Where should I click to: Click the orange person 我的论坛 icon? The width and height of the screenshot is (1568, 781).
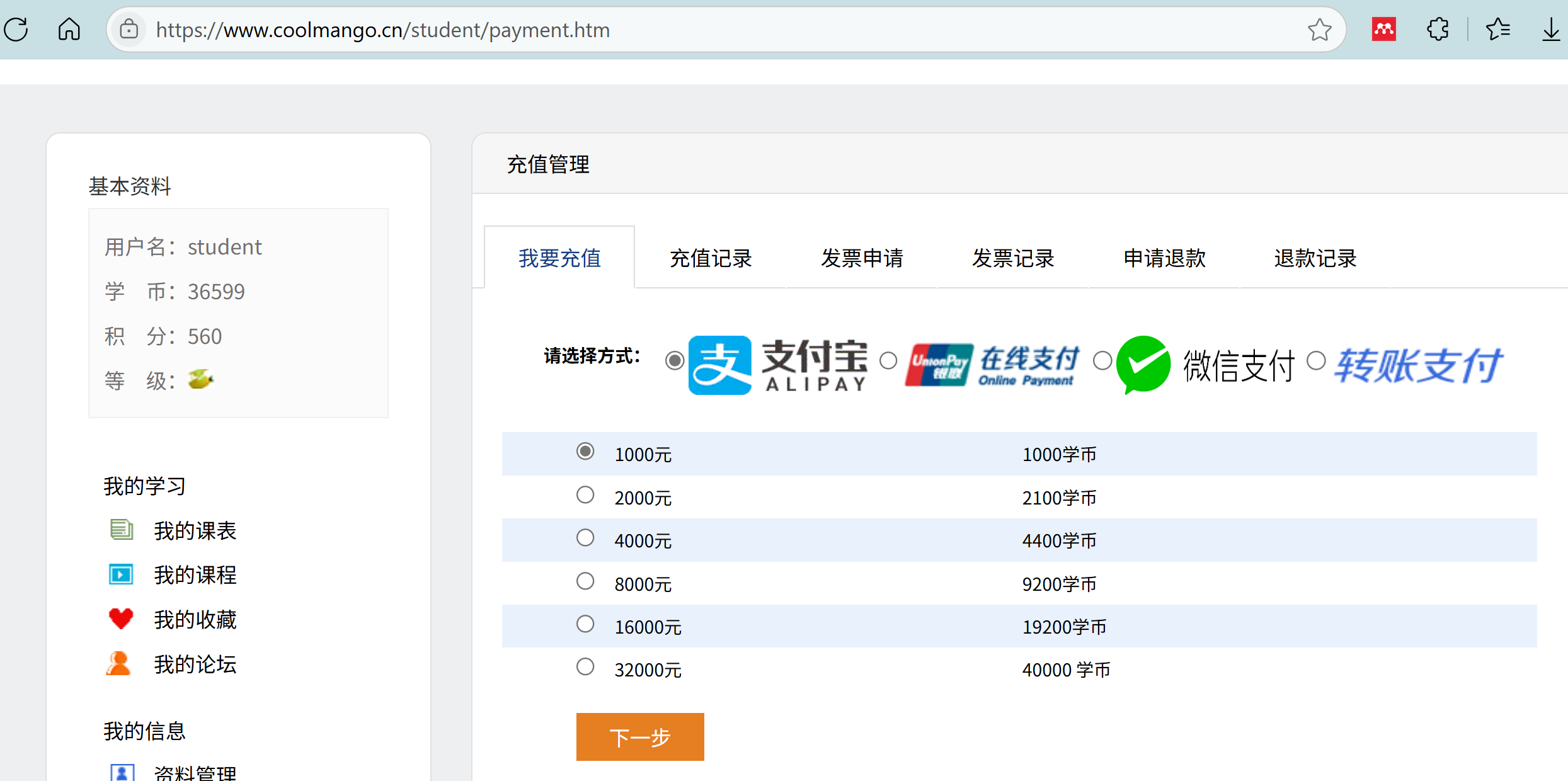(x=118, y=664)
